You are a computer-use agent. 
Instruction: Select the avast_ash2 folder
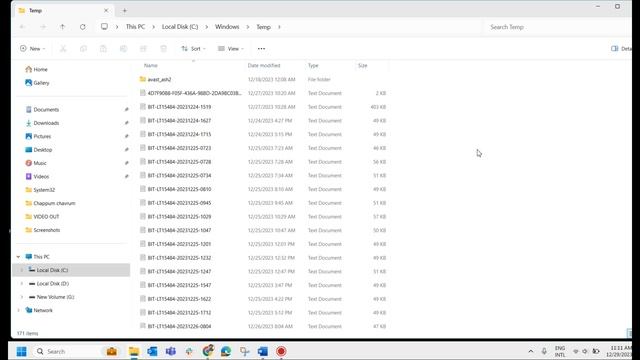click(159, 80)
